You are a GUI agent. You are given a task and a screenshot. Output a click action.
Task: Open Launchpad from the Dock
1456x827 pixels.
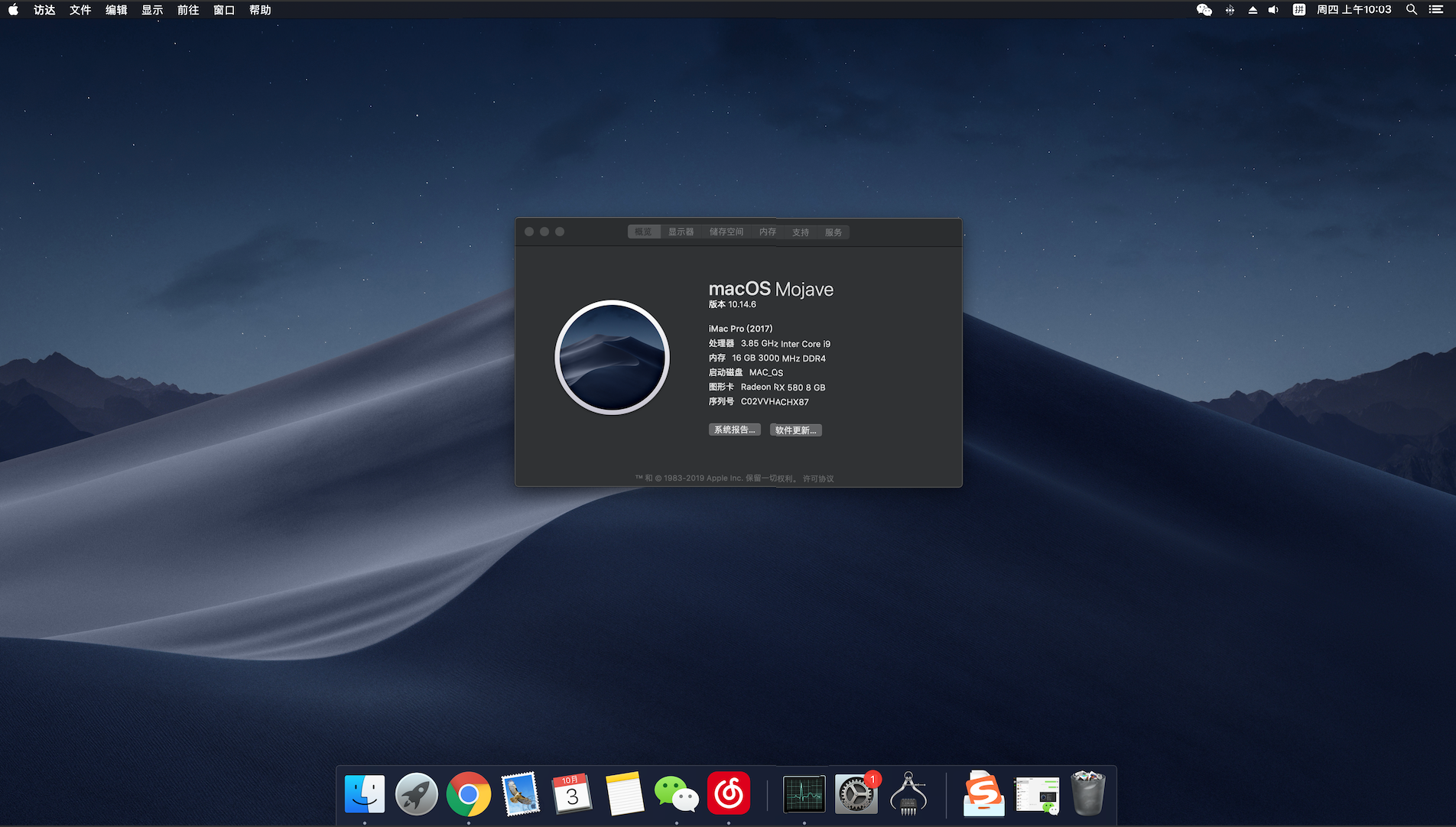tap(417, 793)
